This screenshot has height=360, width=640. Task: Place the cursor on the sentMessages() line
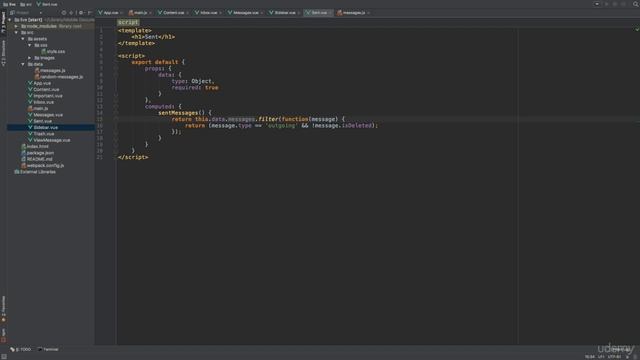click(184, 113)
